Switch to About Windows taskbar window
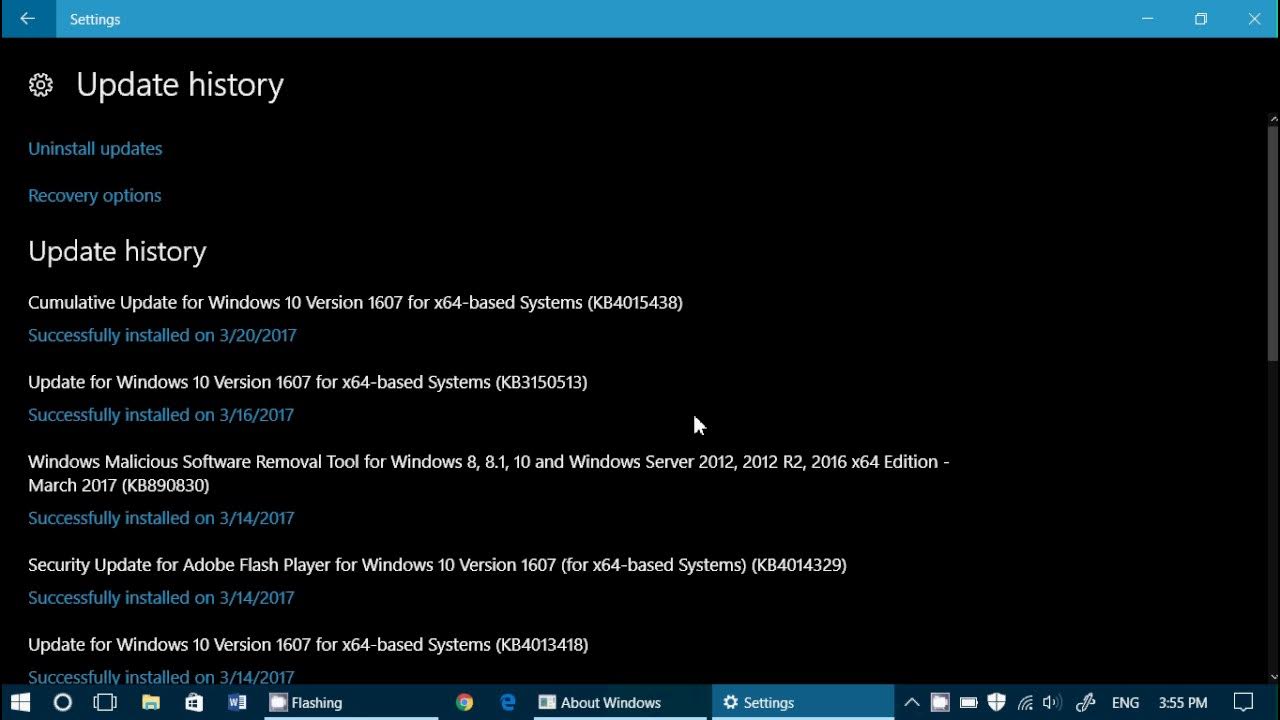Image resolution: width=1280 pixels, height=720 pixels. point(619,702)
